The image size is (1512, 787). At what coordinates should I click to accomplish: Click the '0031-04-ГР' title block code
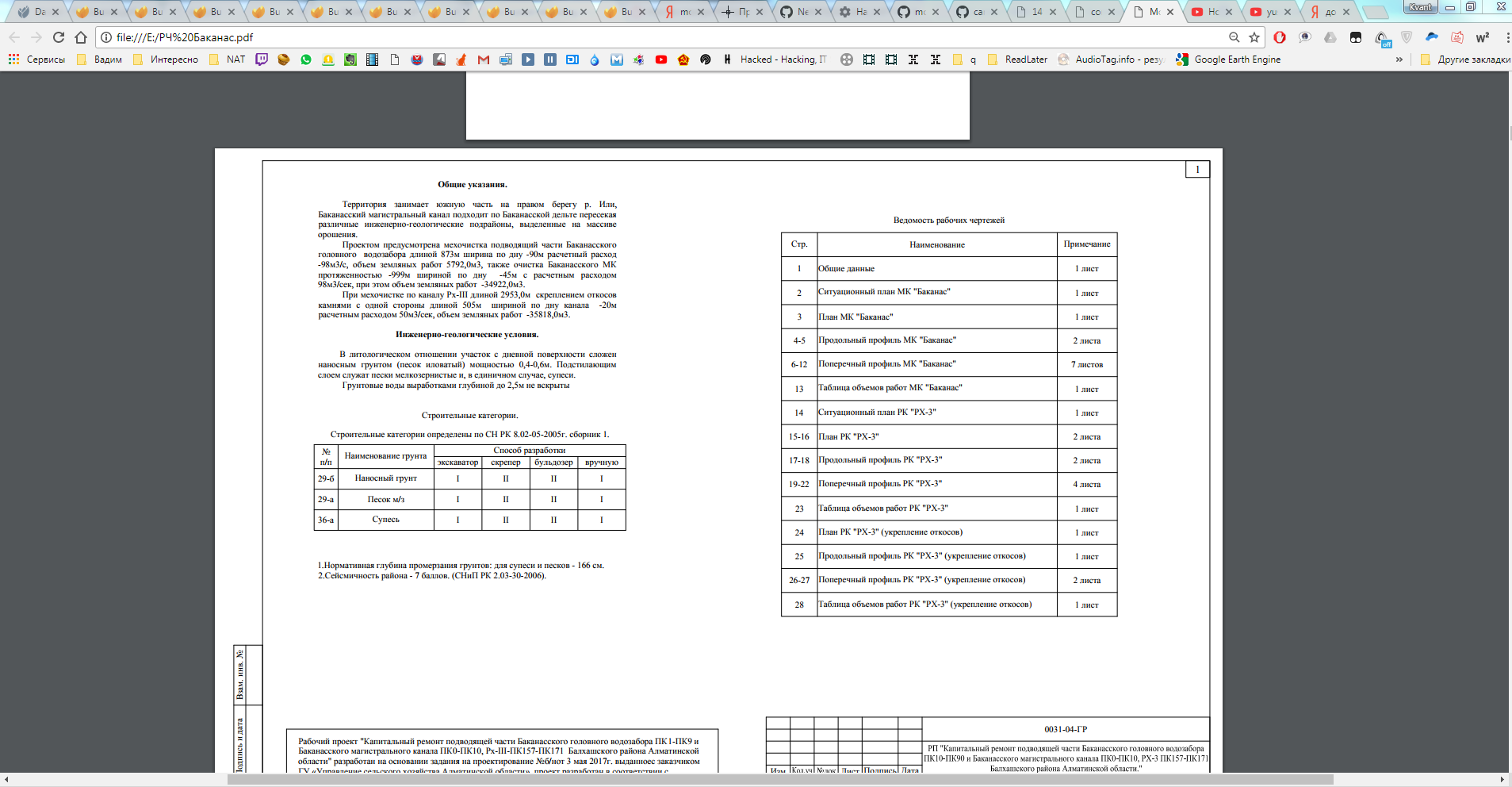(1065, 729)
